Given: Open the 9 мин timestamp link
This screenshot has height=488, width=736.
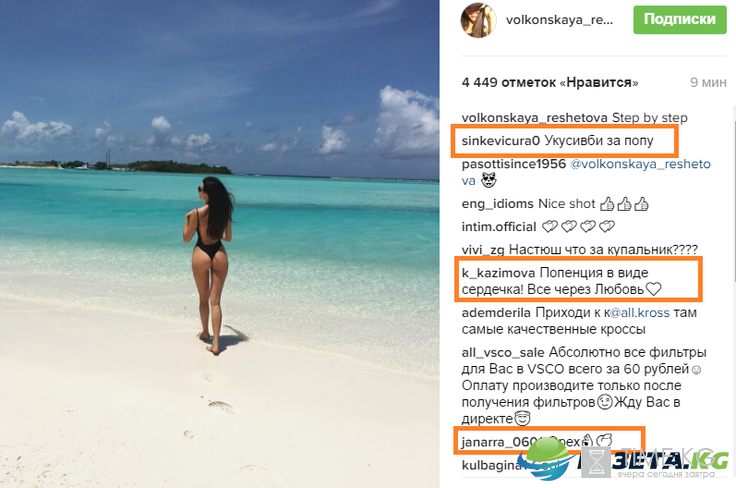Looking at the screenshot, I should (708, 83).
